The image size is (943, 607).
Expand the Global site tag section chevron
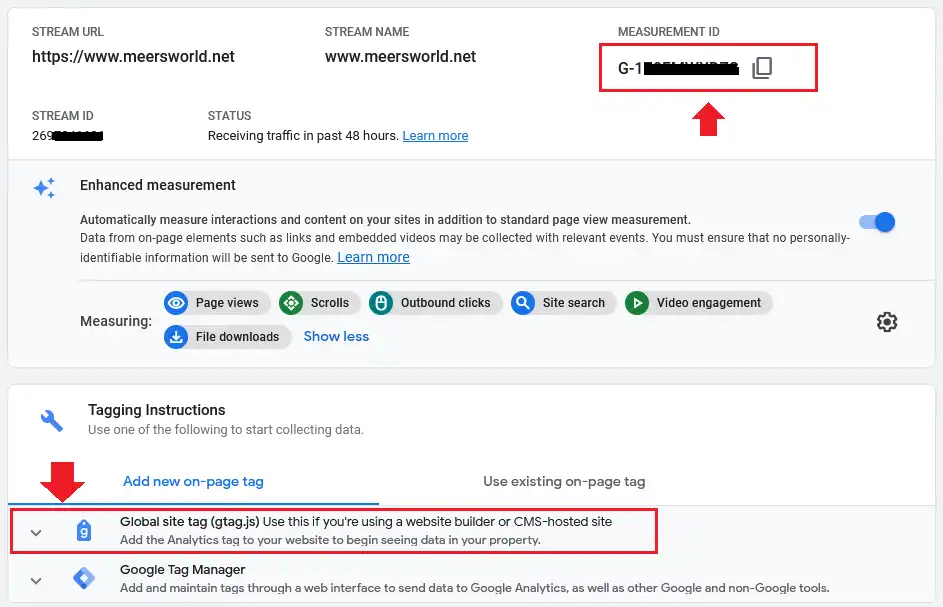[x=36, y=532]
